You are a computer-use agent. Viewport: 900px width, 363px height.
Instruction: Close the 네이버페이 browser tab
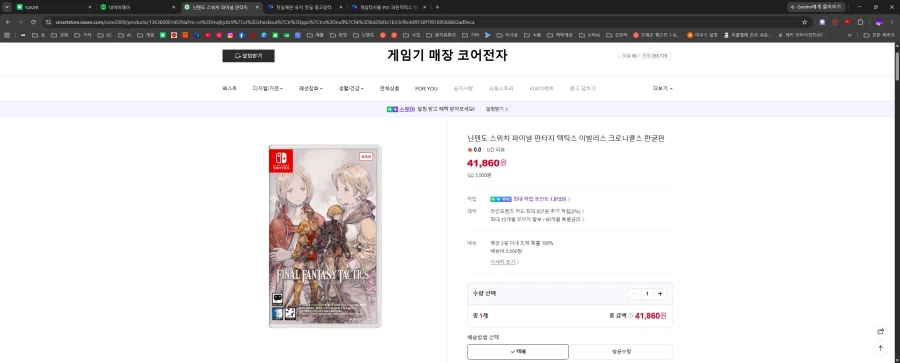[x=173, y=7]
